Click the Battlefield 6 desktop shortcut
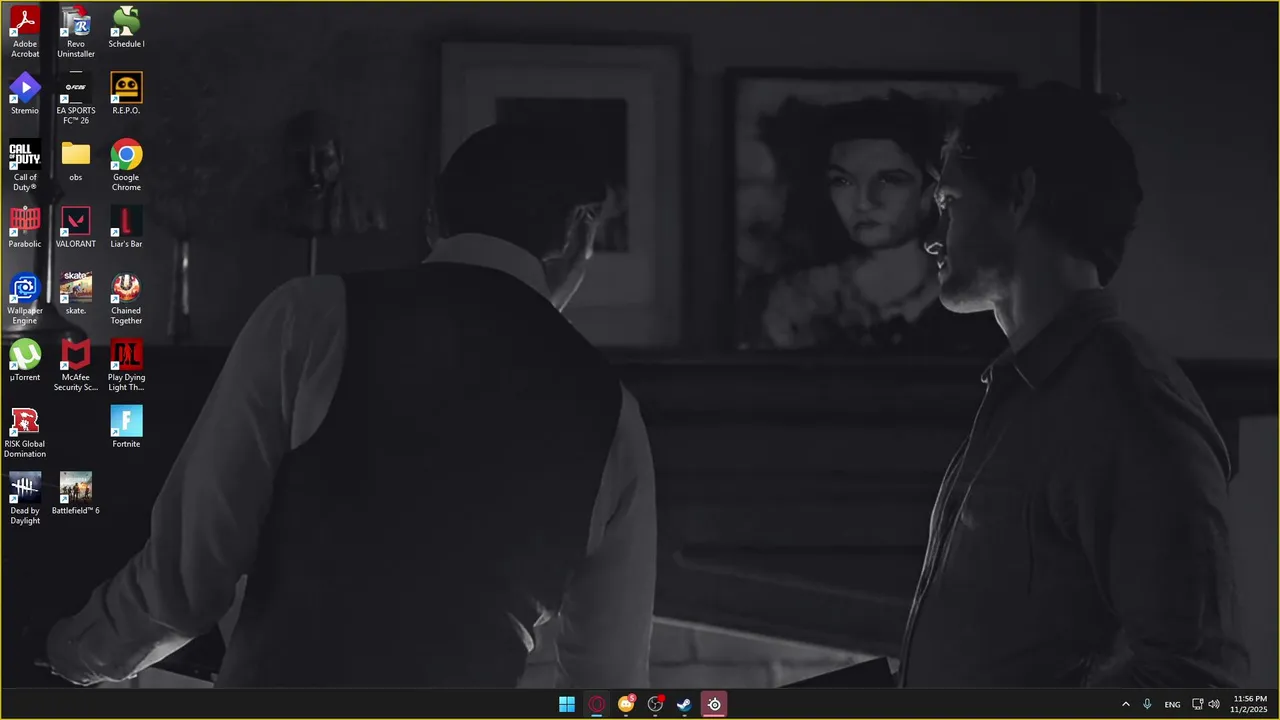 click(76, 494)
